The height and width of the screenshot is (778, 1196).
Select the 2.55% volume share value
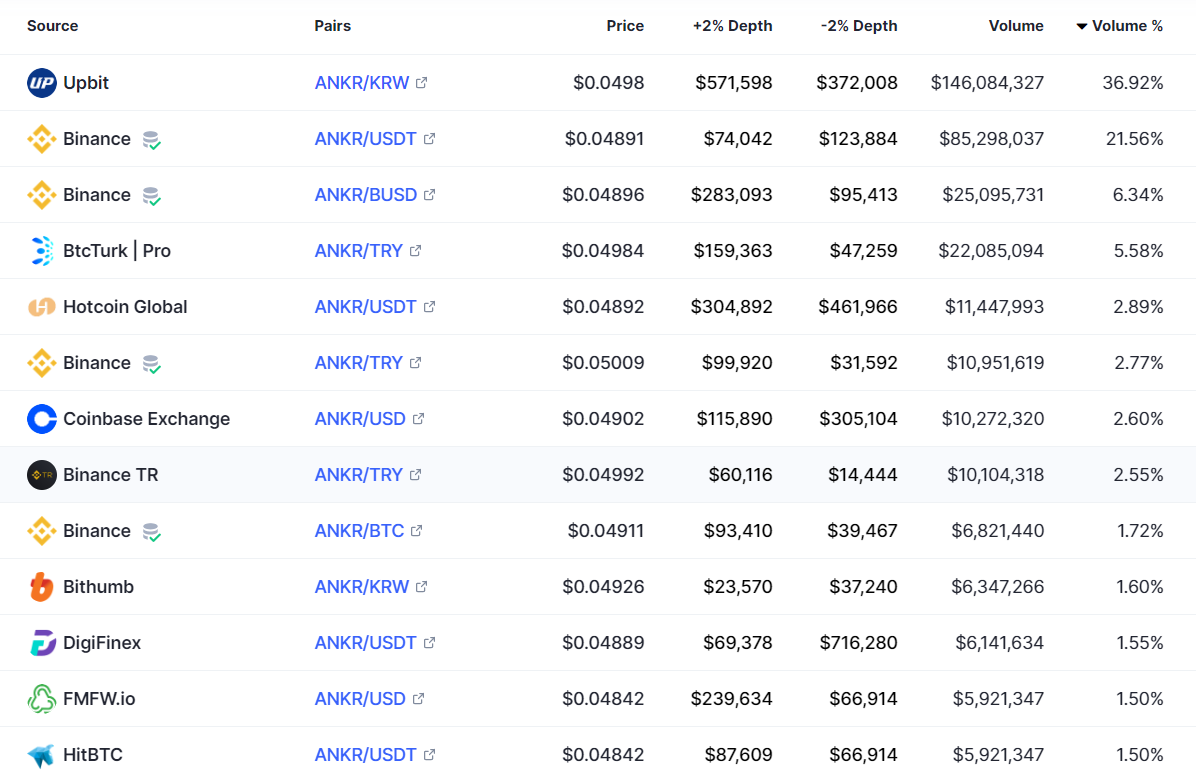pyautogui.click(x=1138, y=474)
